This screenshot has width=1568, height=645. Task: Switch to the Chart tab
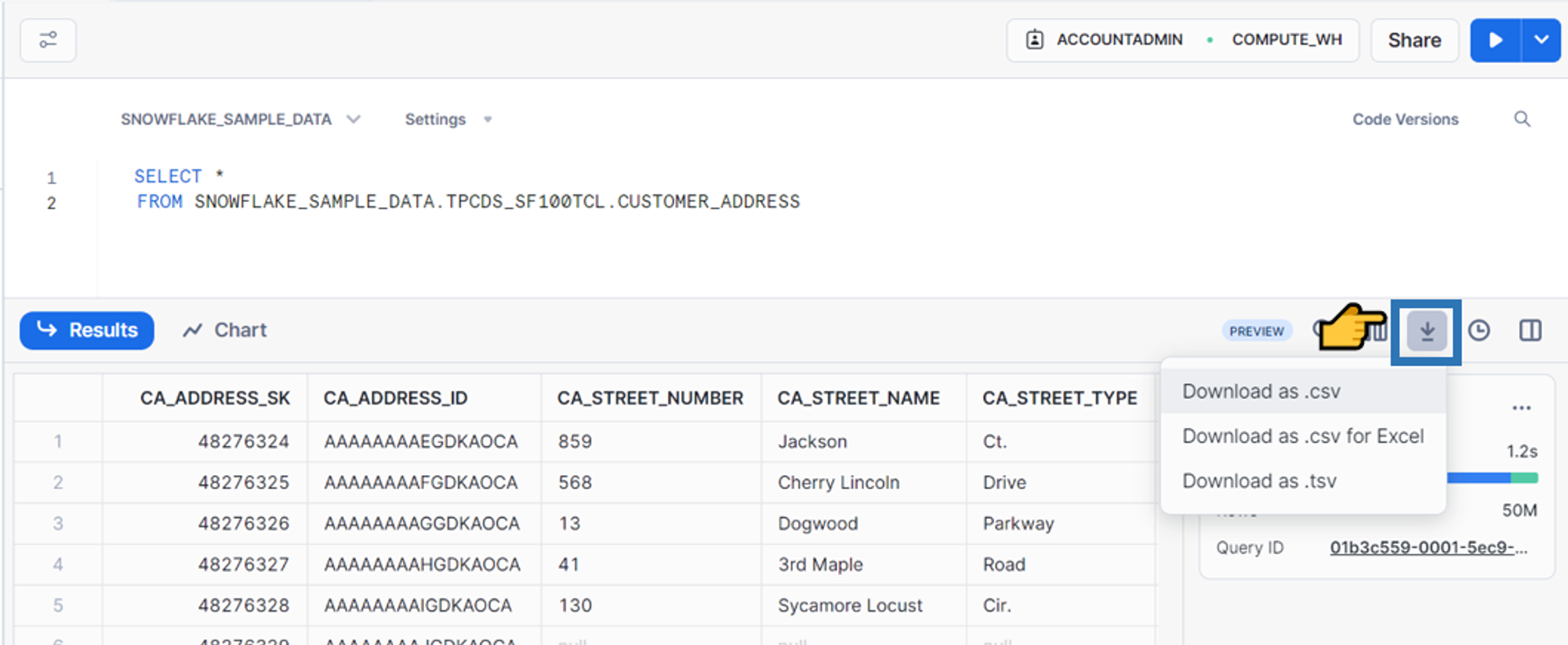click(x=225, y=331)
